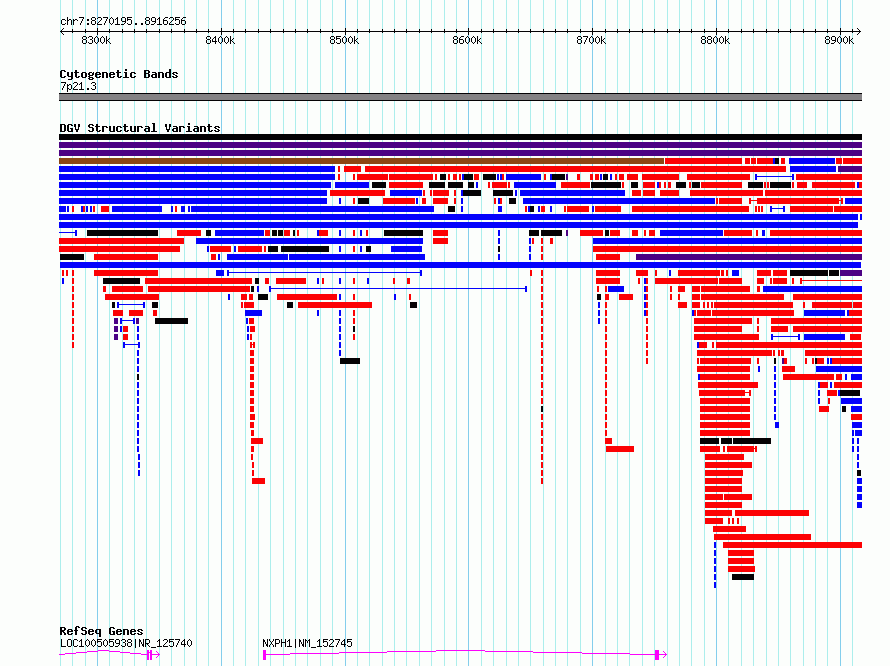The height and width of the screenshot is (666, 890).
Task: Click the 8400k ruler tick label
Action: click(220, 40)
